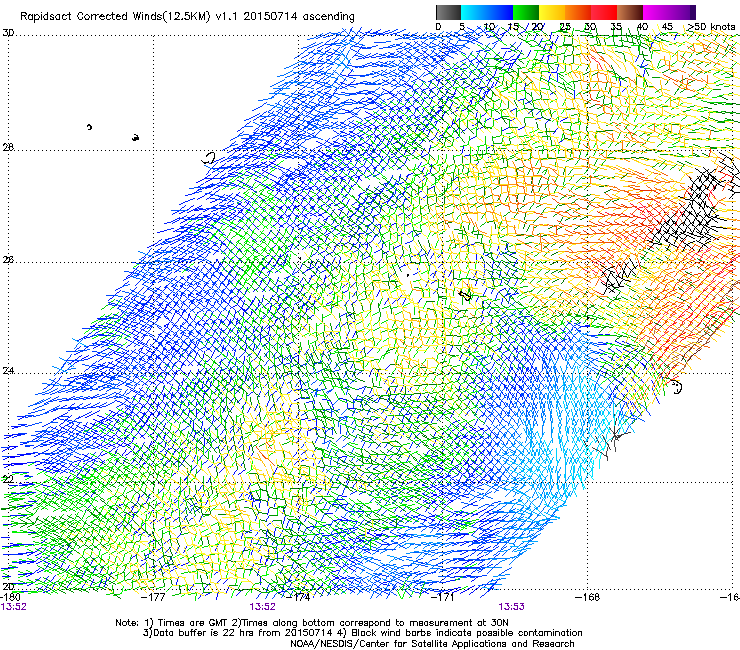Viewport: 740px width, 650px height.
Task: Click the '-174' longitude axis label
Action: [x=299, y=597]
